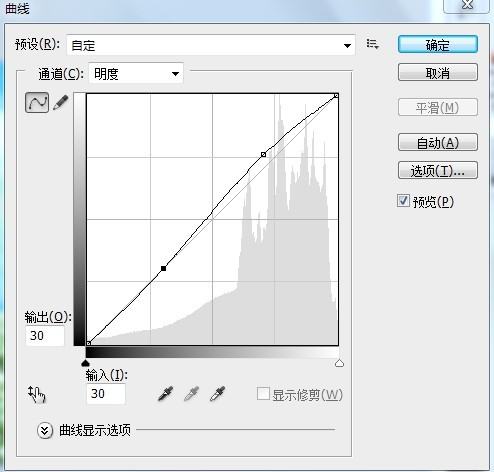Screen dimensions: 494x472
Task: Toggle the 预览 preview checkbox
Action: pyautogui.click(x=403, y=201)
